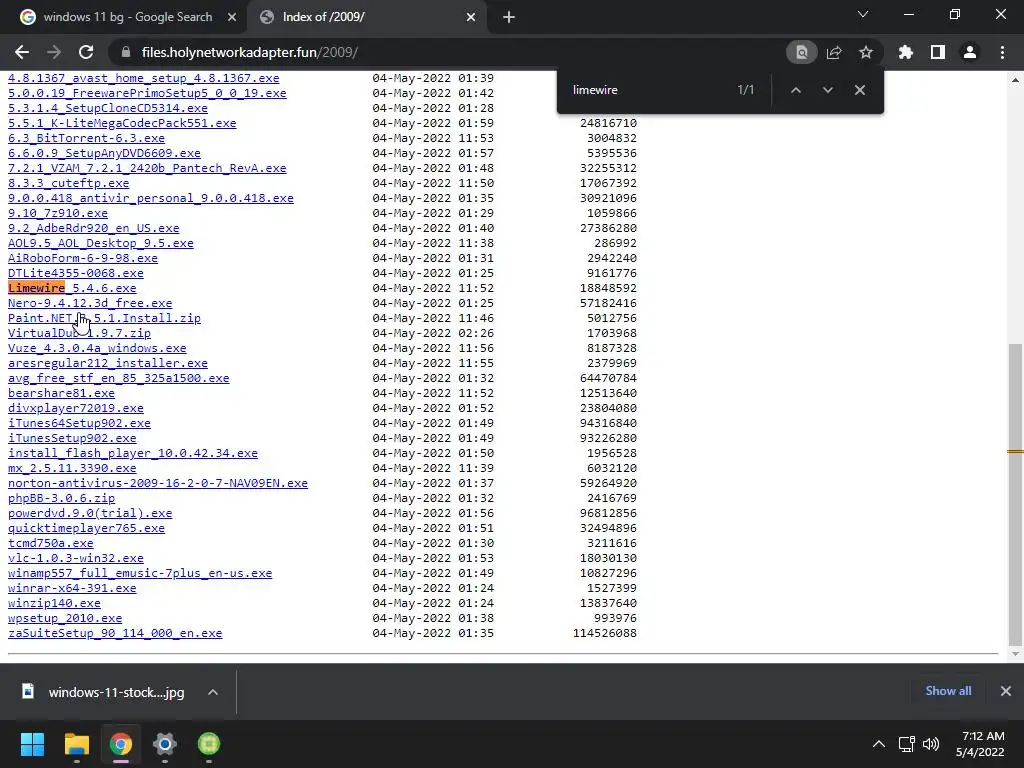The height and width of the screenshot is (768, 1024).
Task: Close the Google Search tab
Action: (232, 18)
